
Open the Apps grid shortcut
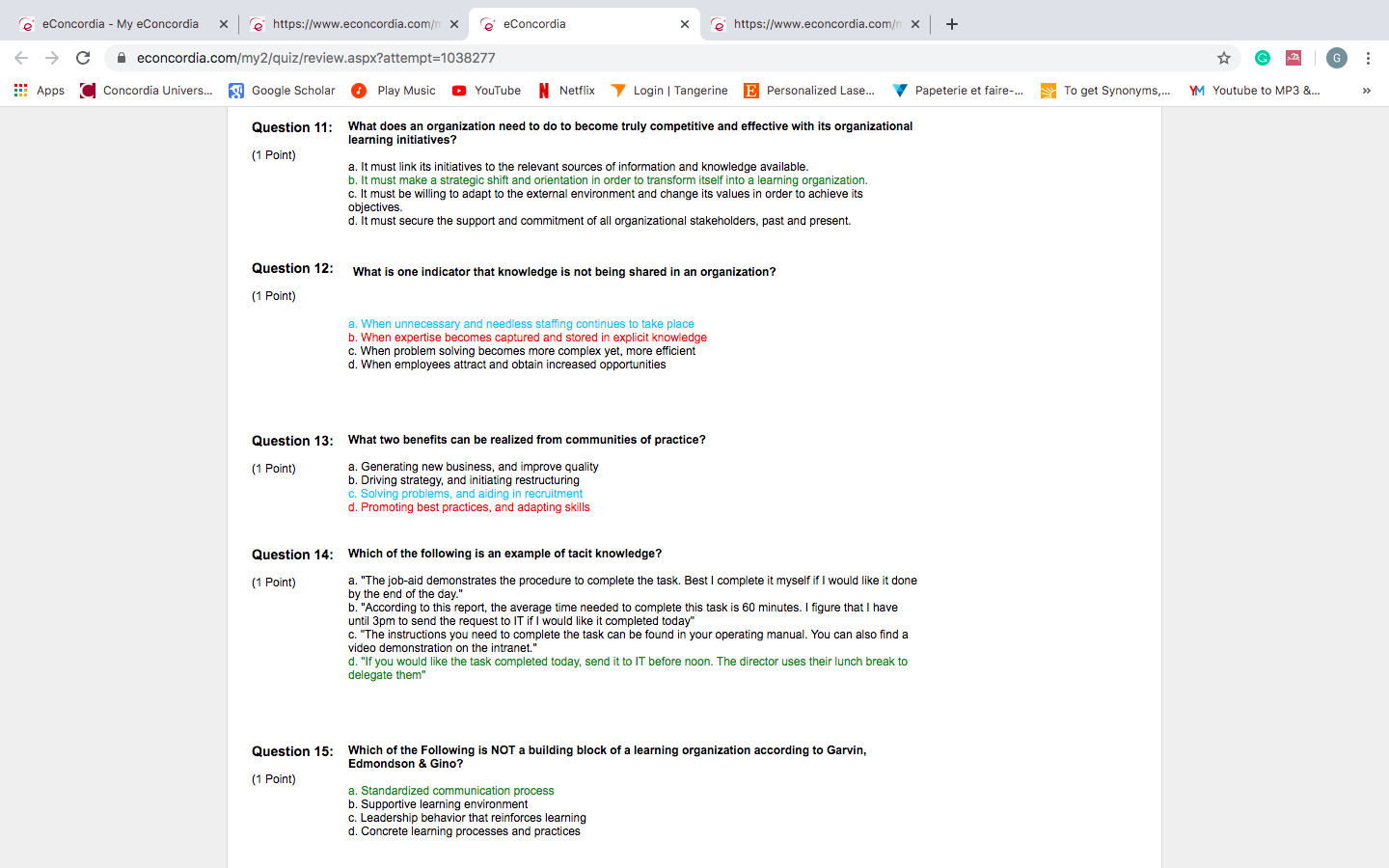[39, 91]
